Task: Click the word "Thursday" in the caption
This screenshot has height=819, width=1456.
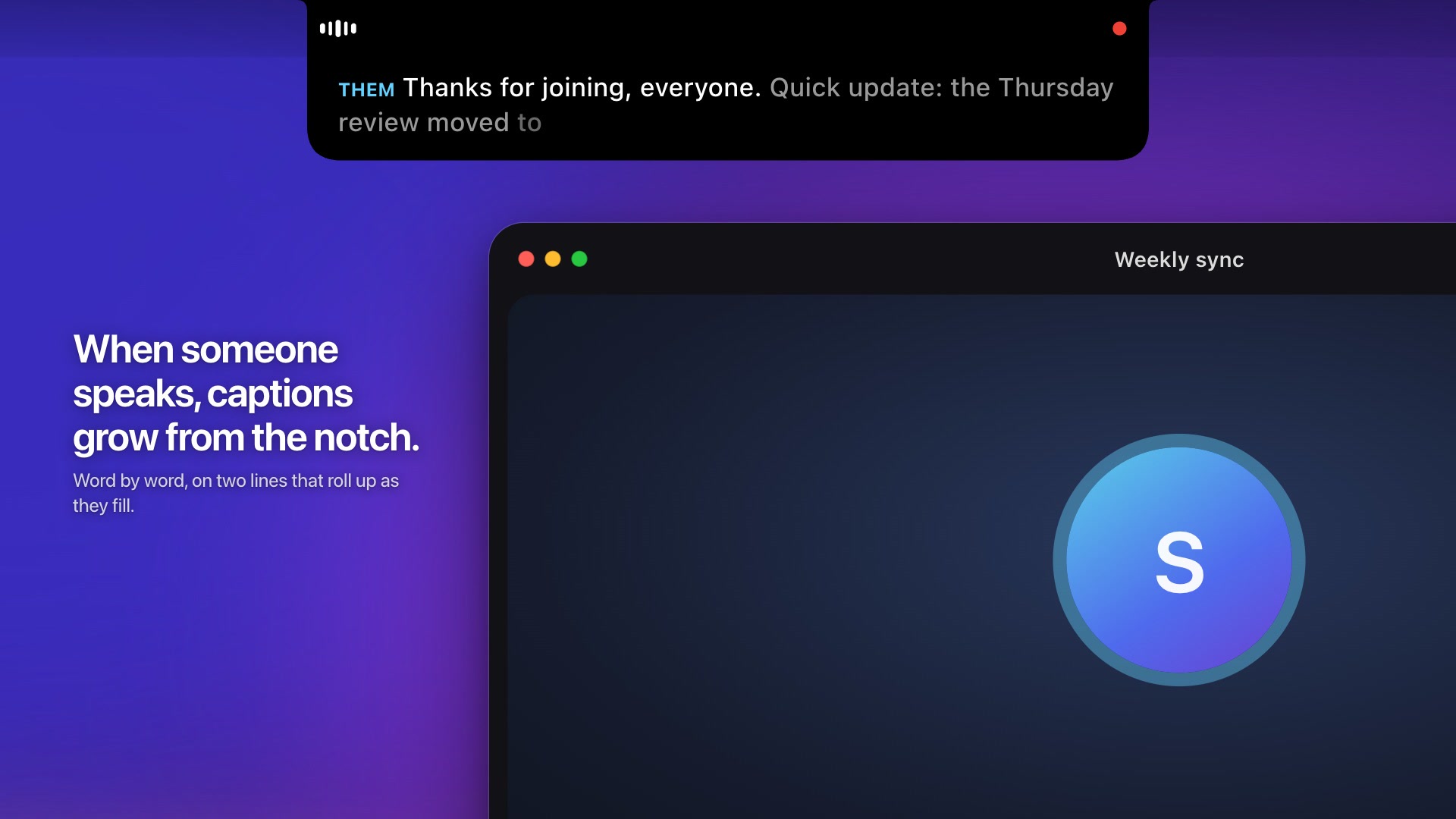Action: [1056, 88]
